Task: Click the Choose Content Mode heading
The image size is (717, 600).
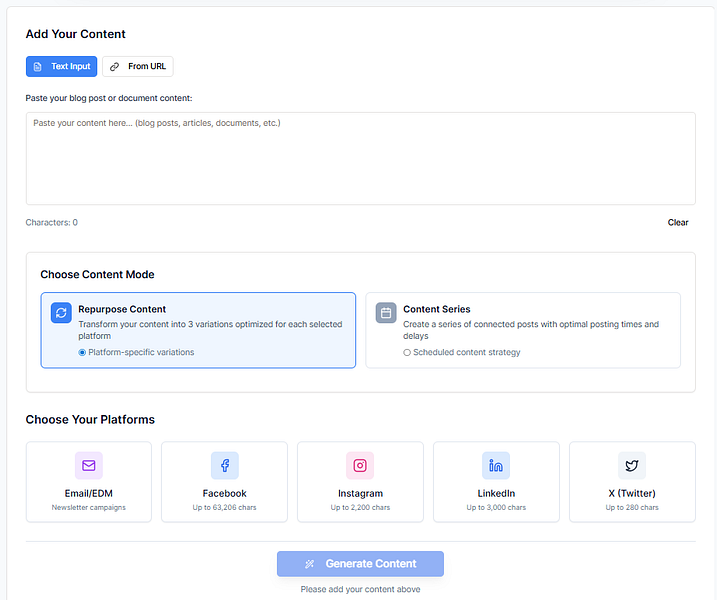Action: 97,274
